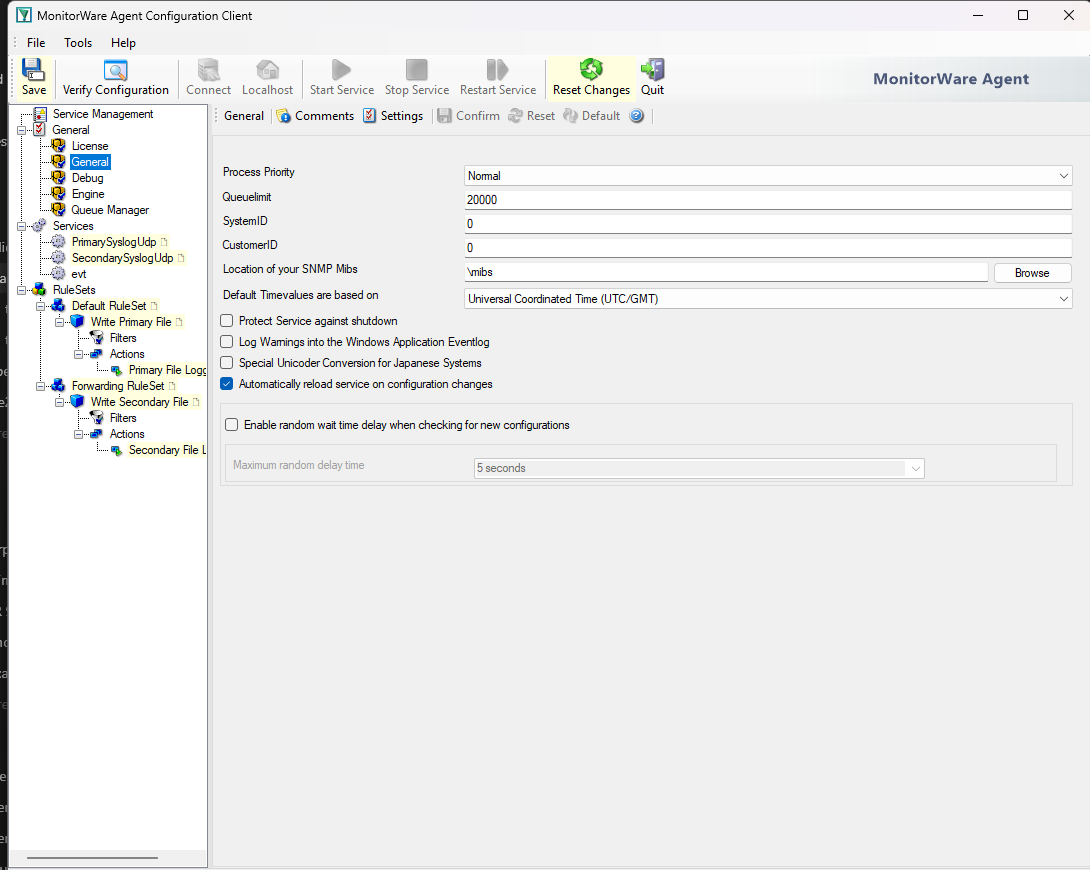Click the blue help question icon

tap(636, 116)
